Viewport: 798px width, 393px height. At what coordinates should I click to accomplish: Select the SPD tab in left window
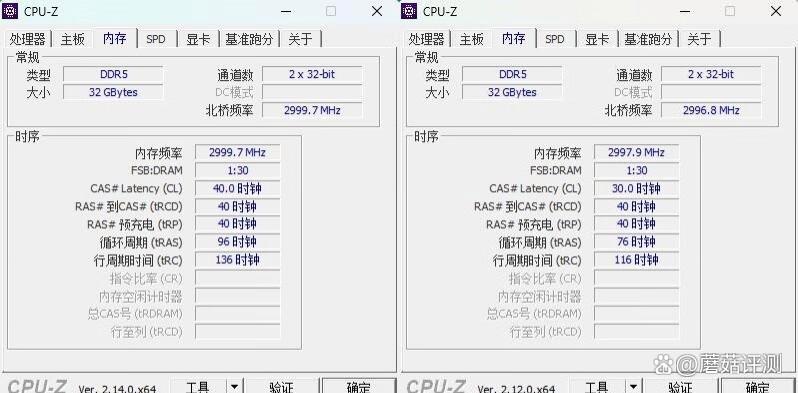156,39
